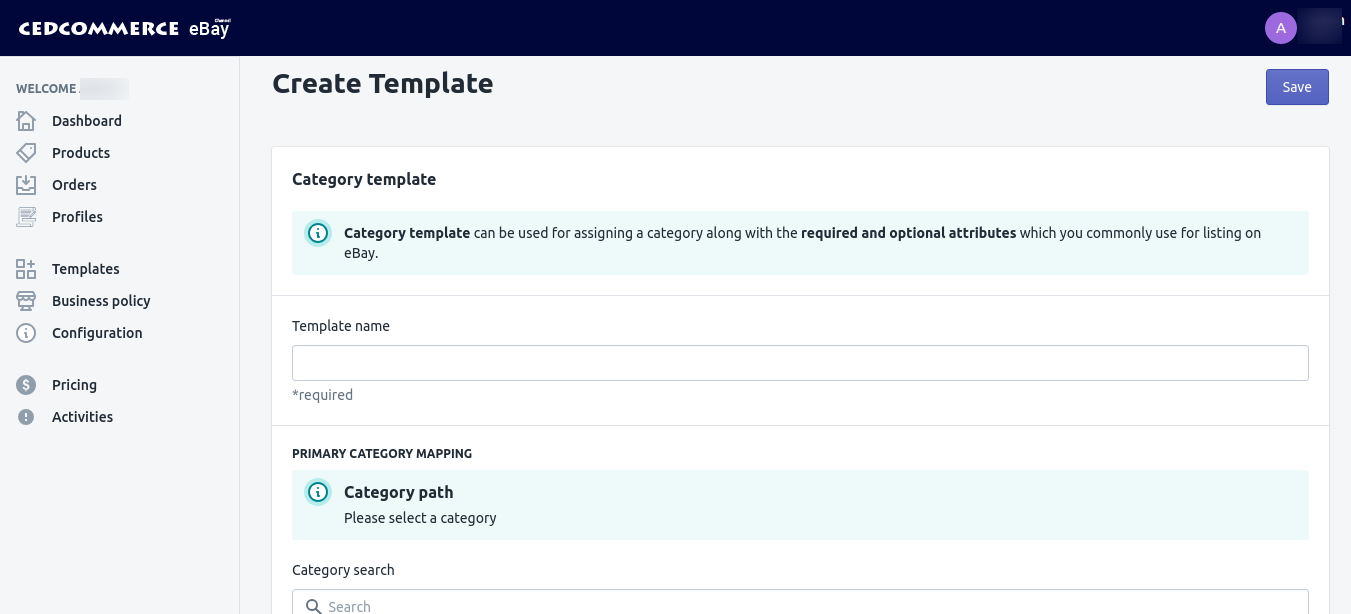Click the Products tag icon
1351x614 pixels.
tap(26, 153)
